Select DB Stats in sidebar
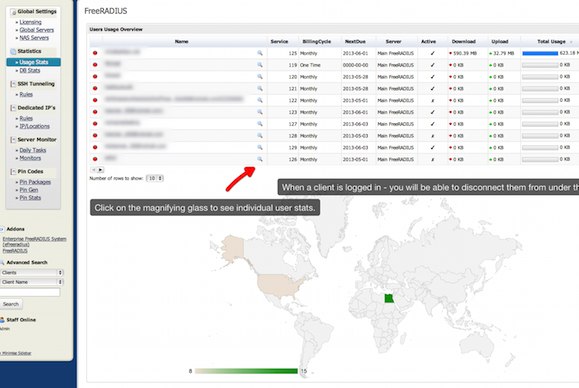Image resolution: width=579 pixels, height=388 pixels. click(30, 70)
